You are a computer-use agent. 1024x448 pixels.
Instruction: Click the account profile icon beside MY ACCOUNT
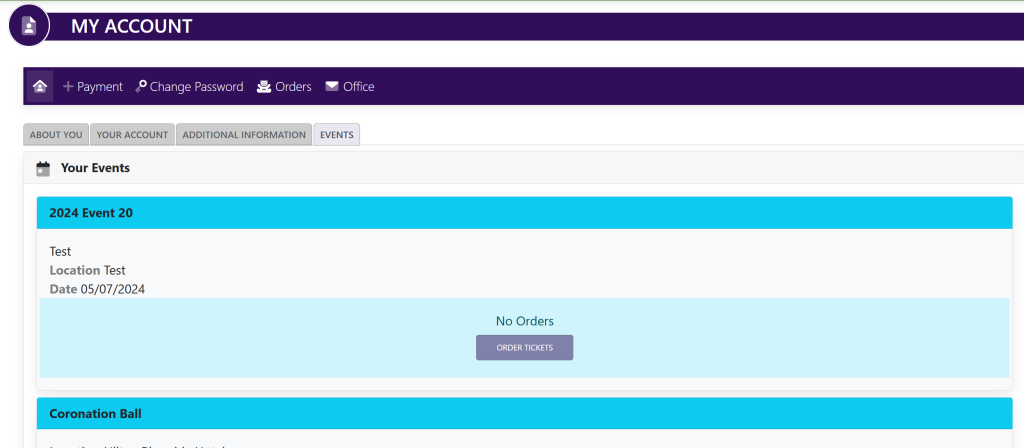tap(29, 26)
